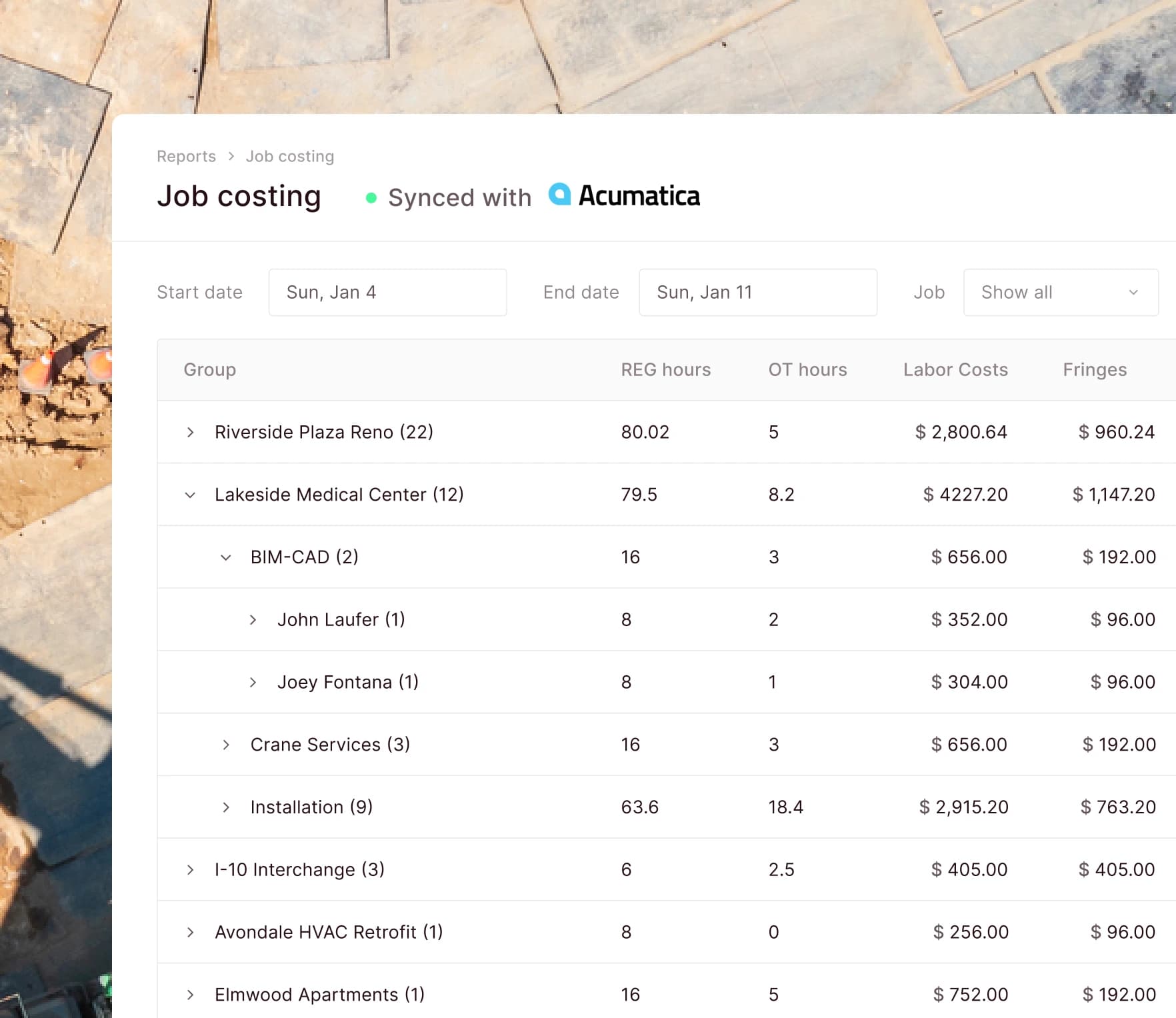This screenshot has width=1176, height=1018.
Task: Click the green sync status indicator
Action: [371, 198]
